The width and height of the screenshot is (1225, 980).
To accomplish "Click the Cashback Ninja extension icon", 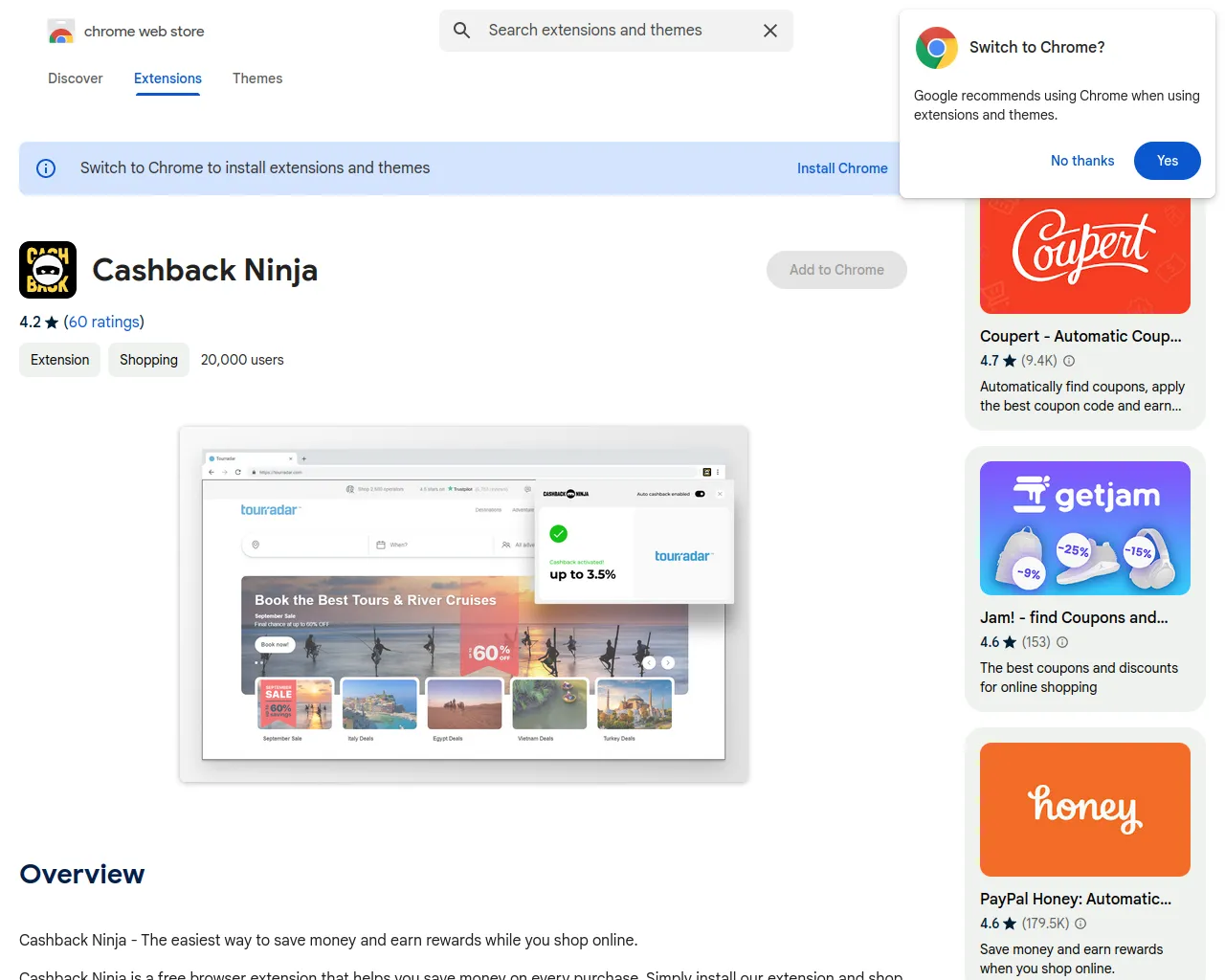I will [x=48, y=270].
